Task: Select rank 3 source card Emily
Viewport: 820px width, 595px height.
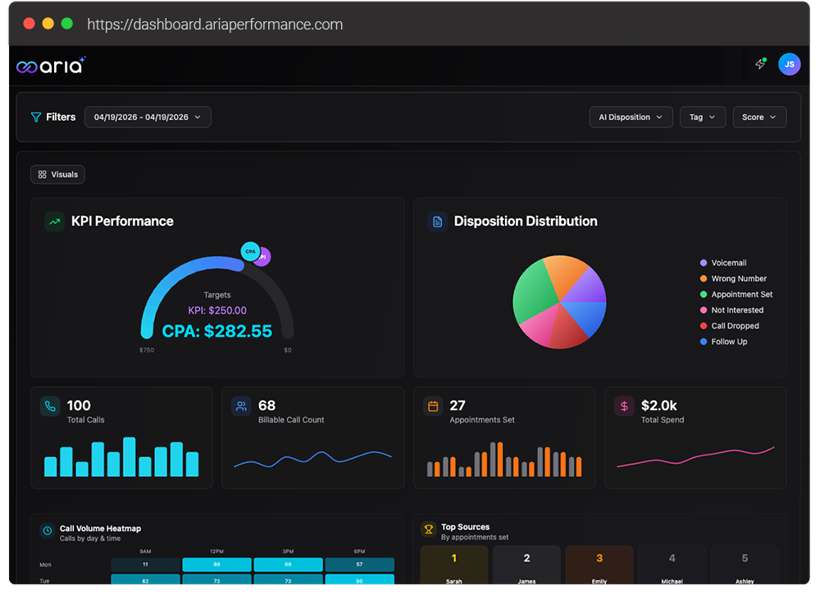Action: 599,565
